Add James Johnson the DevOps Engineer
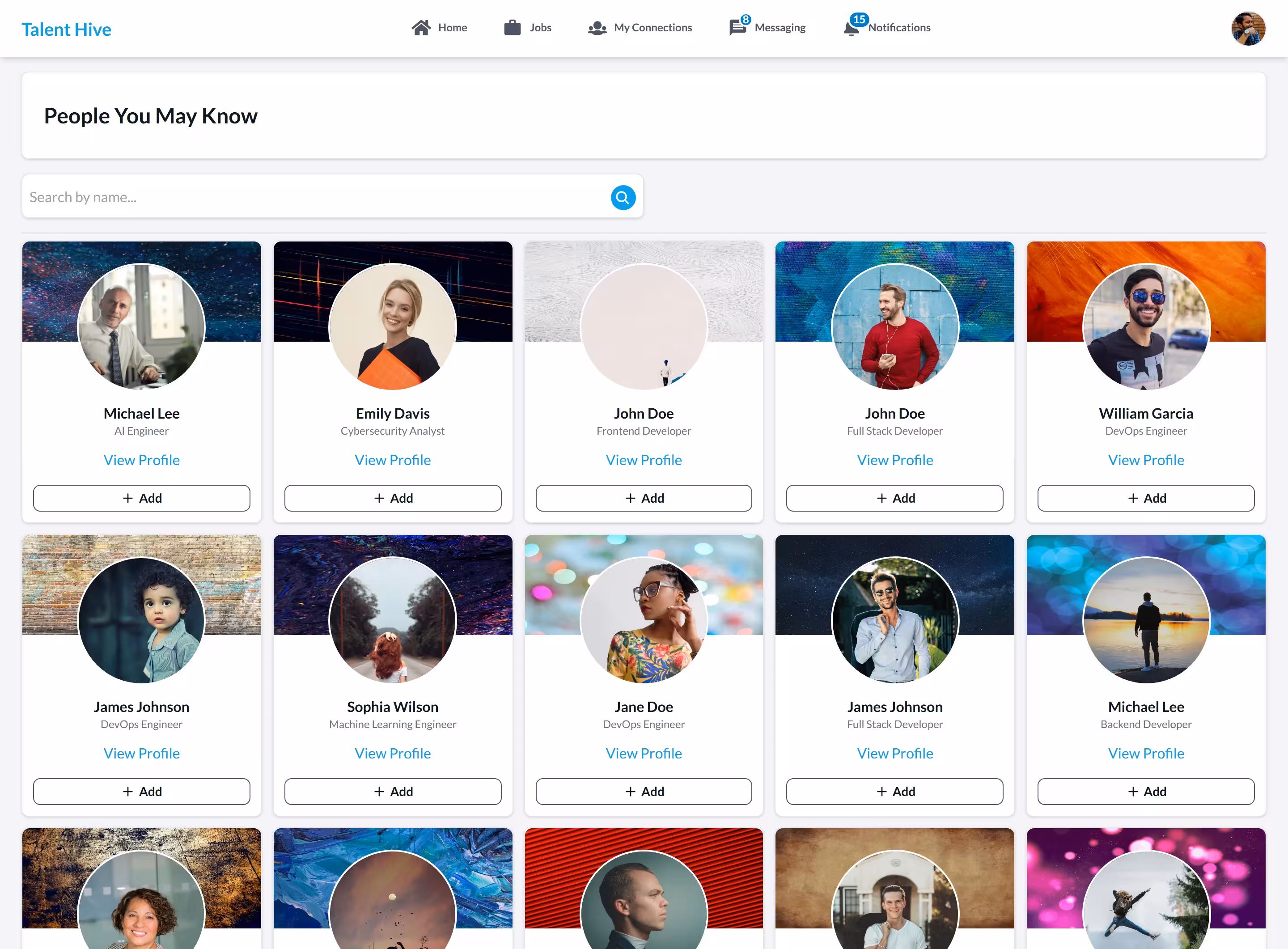Screen dimensions: 1288x949 pyautogui.click(x=141, y=791)
